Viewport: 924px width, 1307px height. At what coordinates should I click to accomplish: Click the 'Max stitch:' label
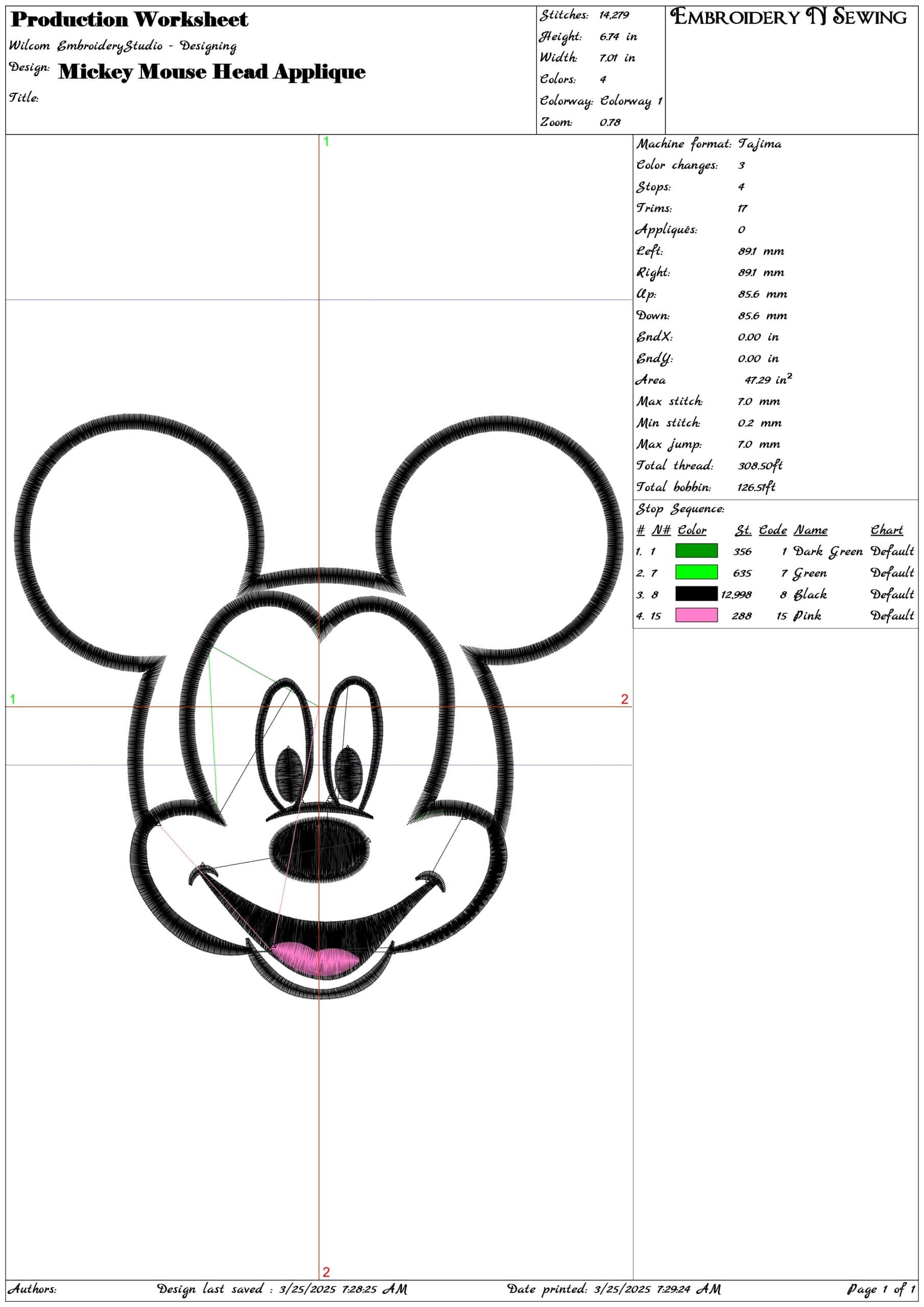pyautogui.click(x=669, y=401)
